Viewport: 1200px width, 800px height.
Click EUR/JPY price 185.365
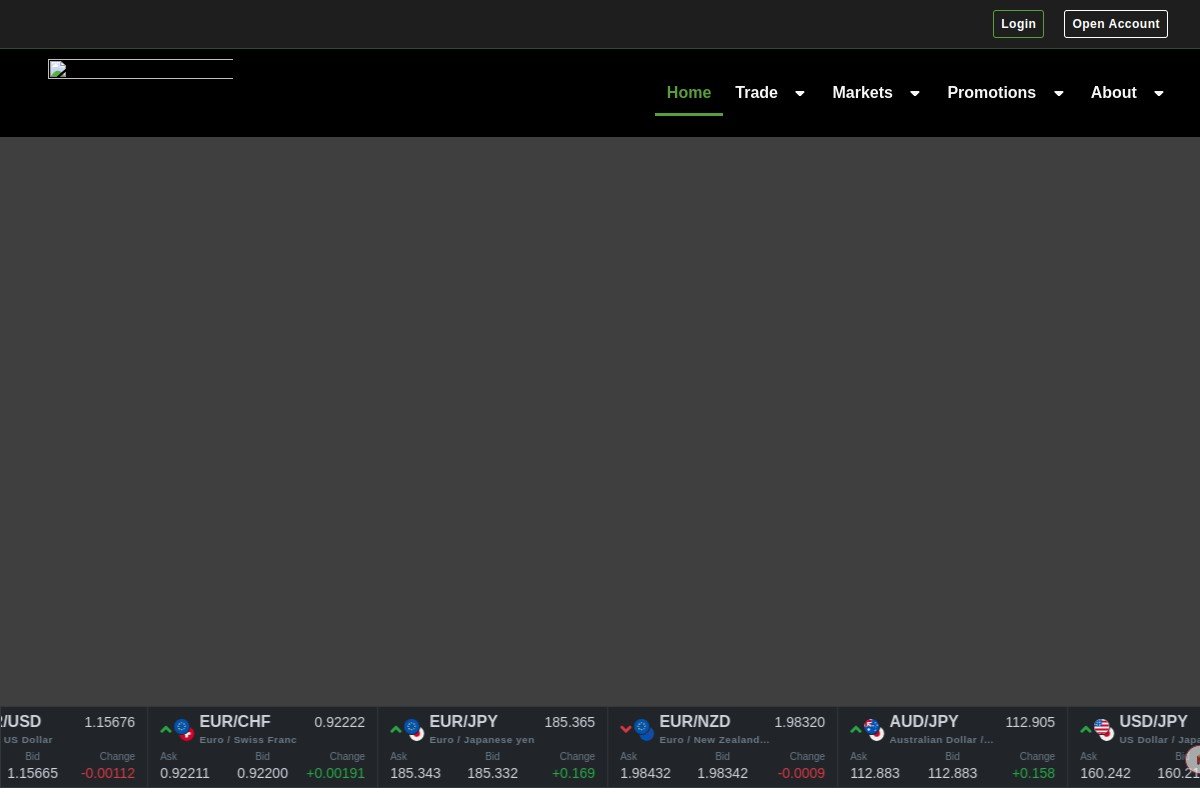(x=570, y=722)
